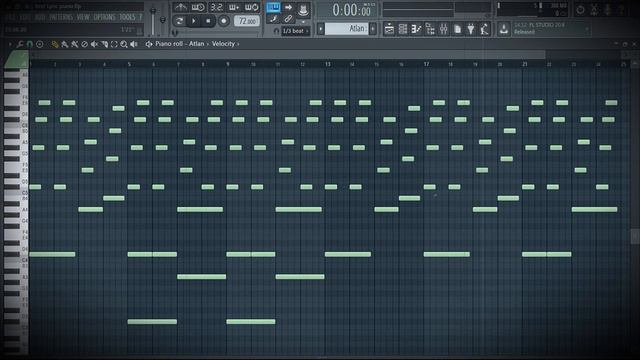Image resolution: width=640 pixels, height=360 pixels.
Task: Click the master pitch knob
Action: click(162, 20)
